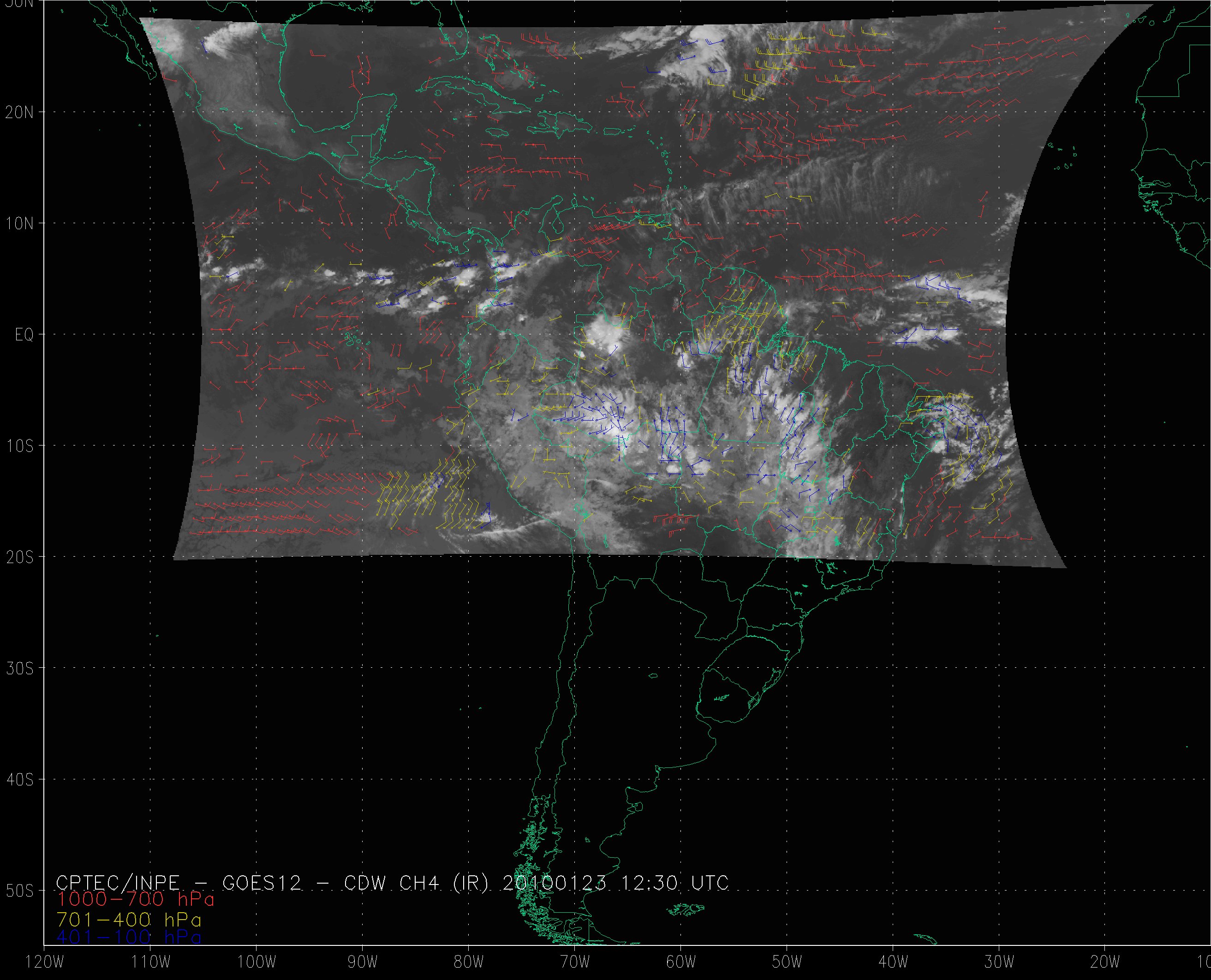Click the 30S latitude axis label
Image resolution: width=1211 pixels, height=980 pixels.
pos(20,668)
